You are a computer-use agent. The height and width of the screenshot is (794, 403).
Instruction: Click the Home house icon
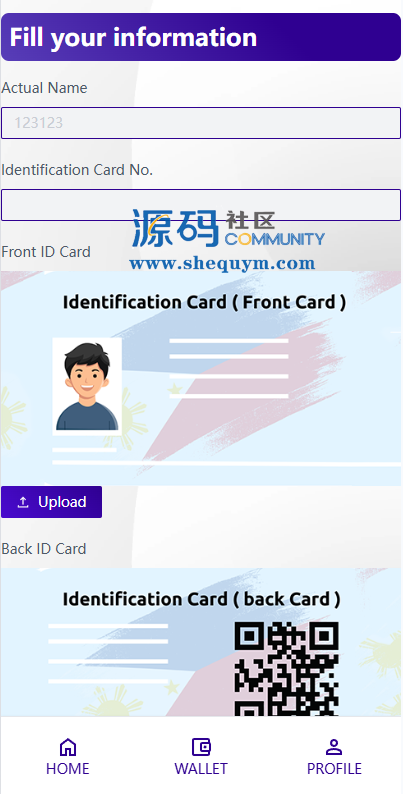click(x=68, y=747)
